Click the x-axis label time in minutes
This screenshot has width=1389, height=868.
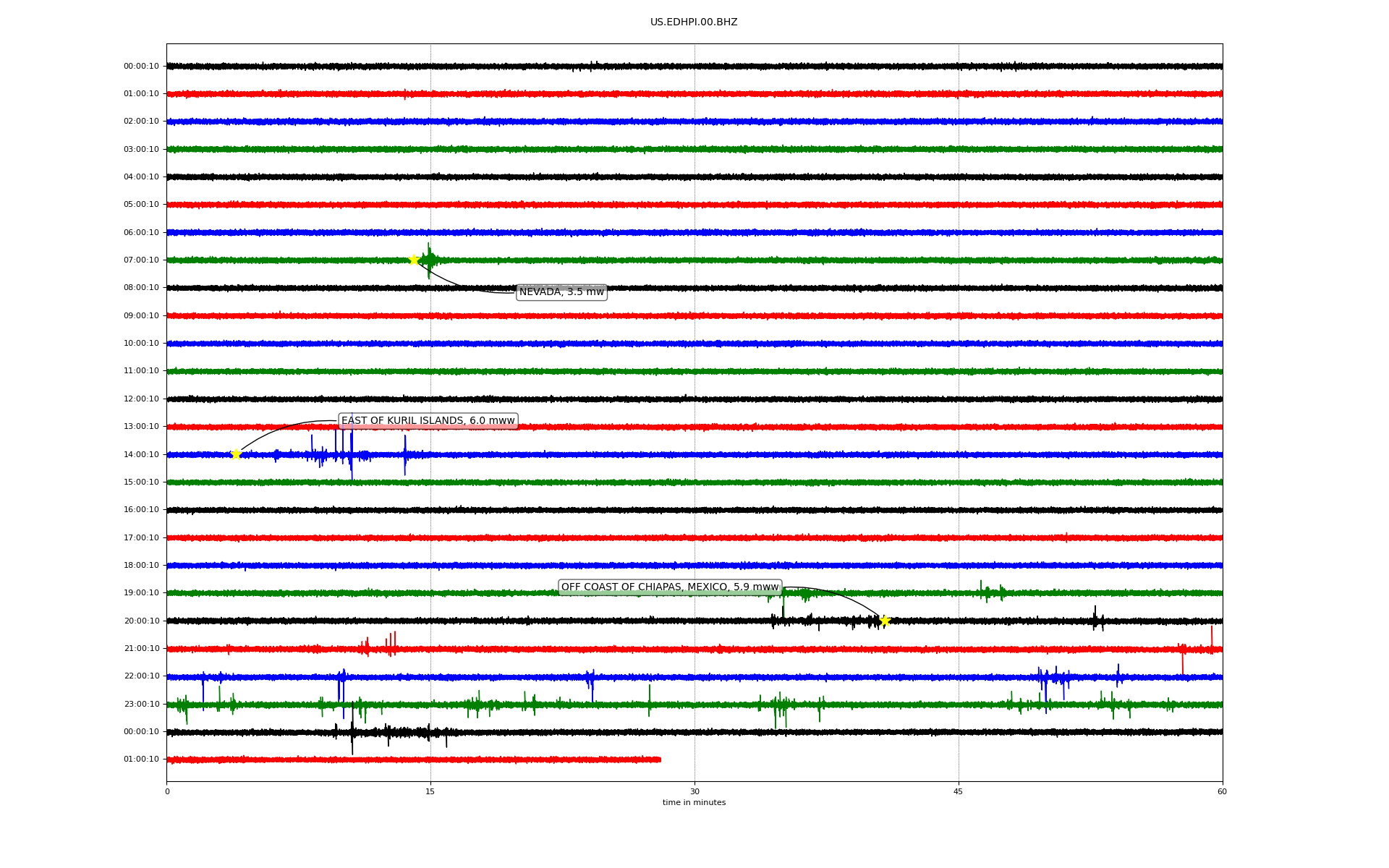694,803
